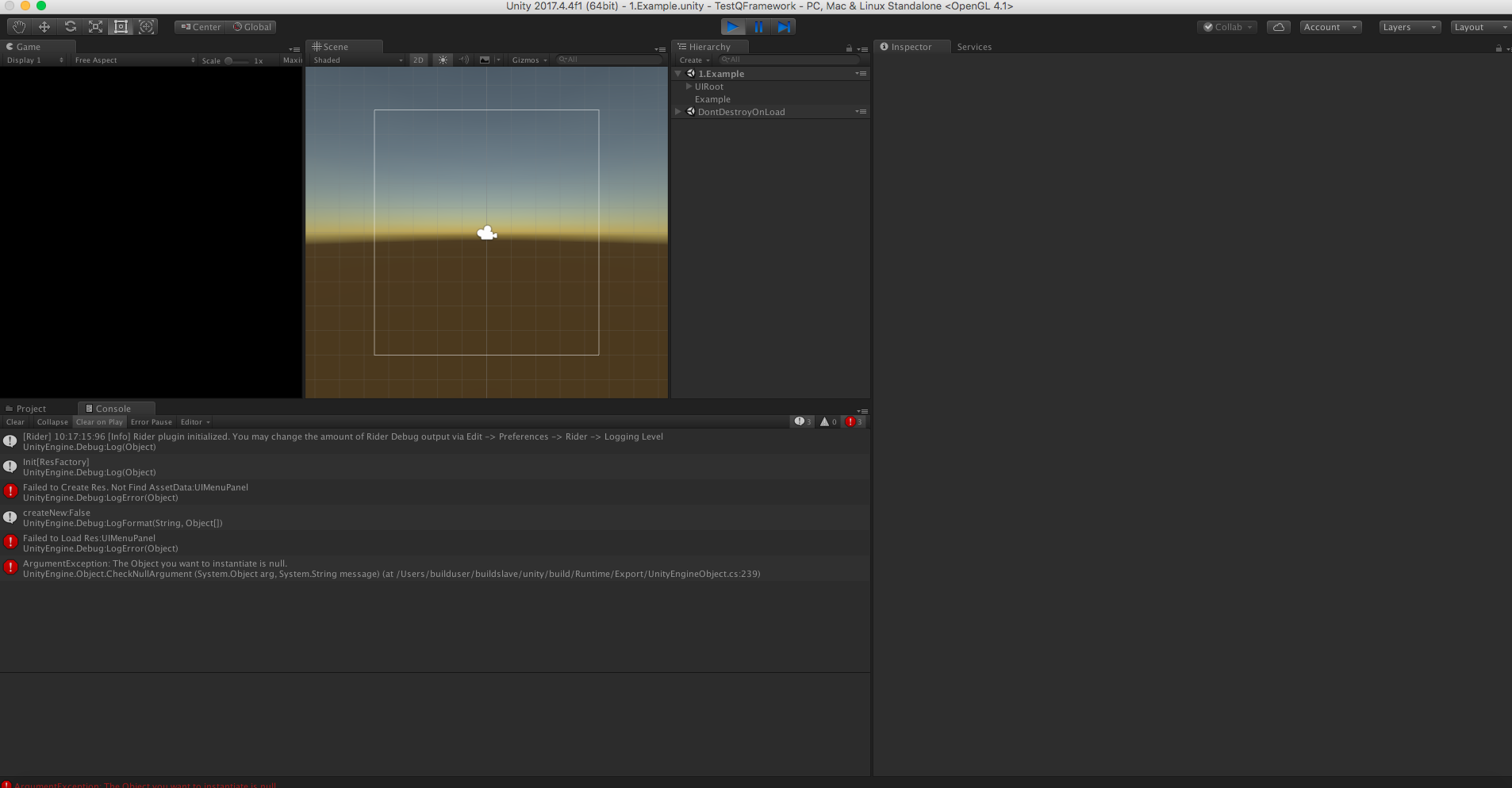
Task: Toggle scene lighting in the Scene view
Action: point(442,60)
